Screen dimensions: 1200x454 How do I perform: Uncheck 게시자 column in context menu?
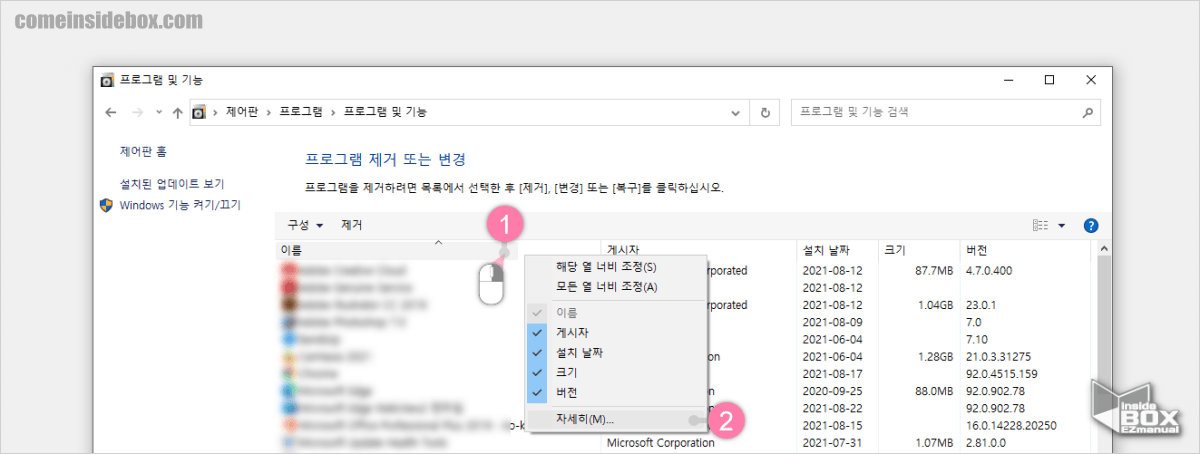pyautogui.click(x=616, y=332)
